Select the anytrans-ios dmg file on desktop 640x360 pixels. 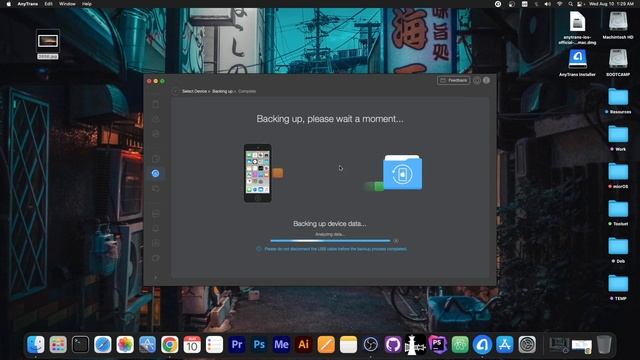(x=577, y=27)
